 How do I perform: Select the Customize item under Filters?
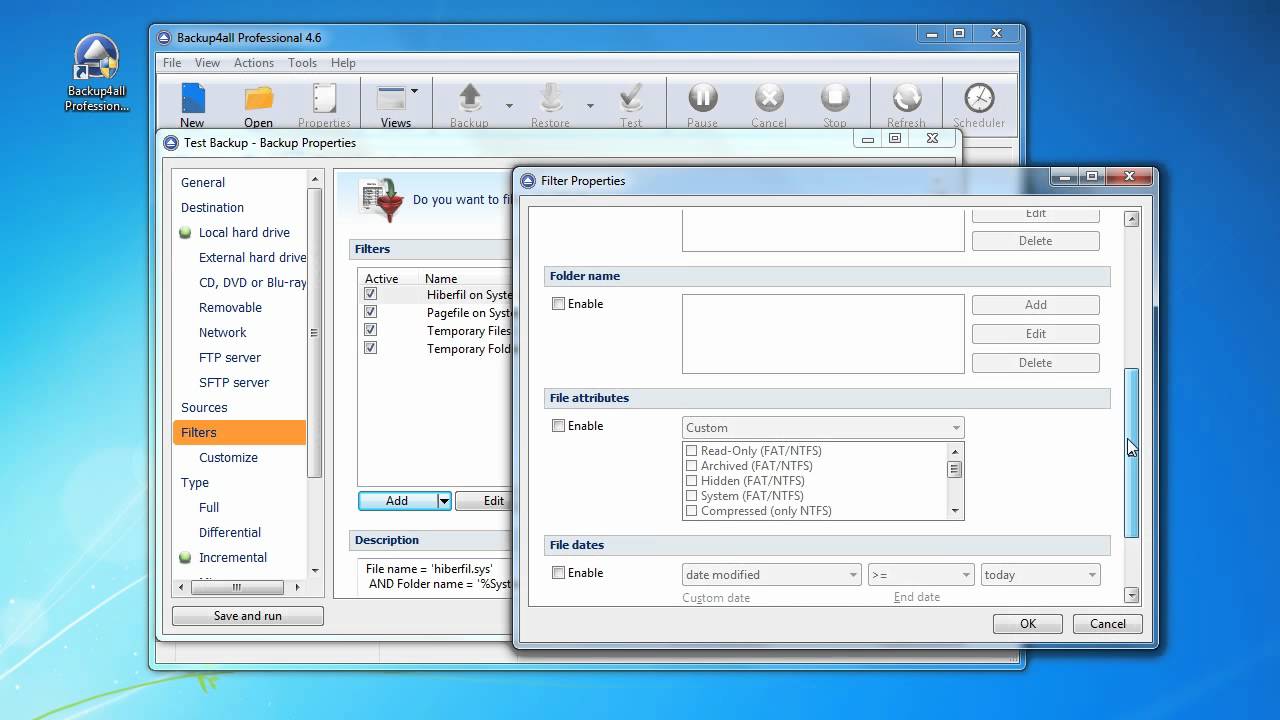click(228, 458)
